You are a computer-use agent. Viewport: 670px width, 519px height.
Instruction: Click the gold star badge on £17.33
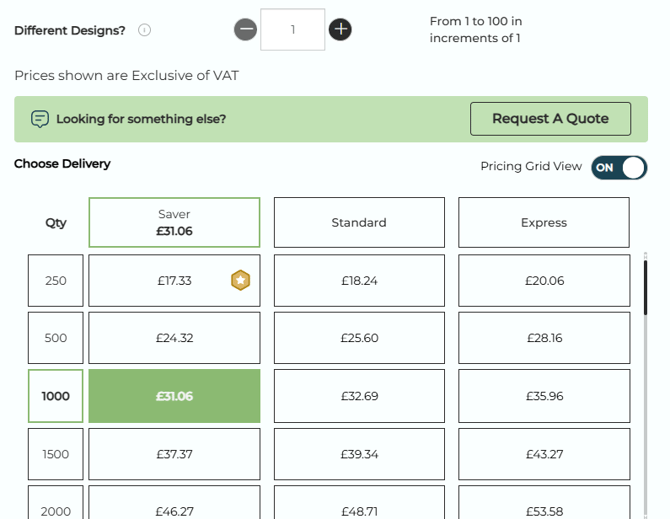click(240, 281)
